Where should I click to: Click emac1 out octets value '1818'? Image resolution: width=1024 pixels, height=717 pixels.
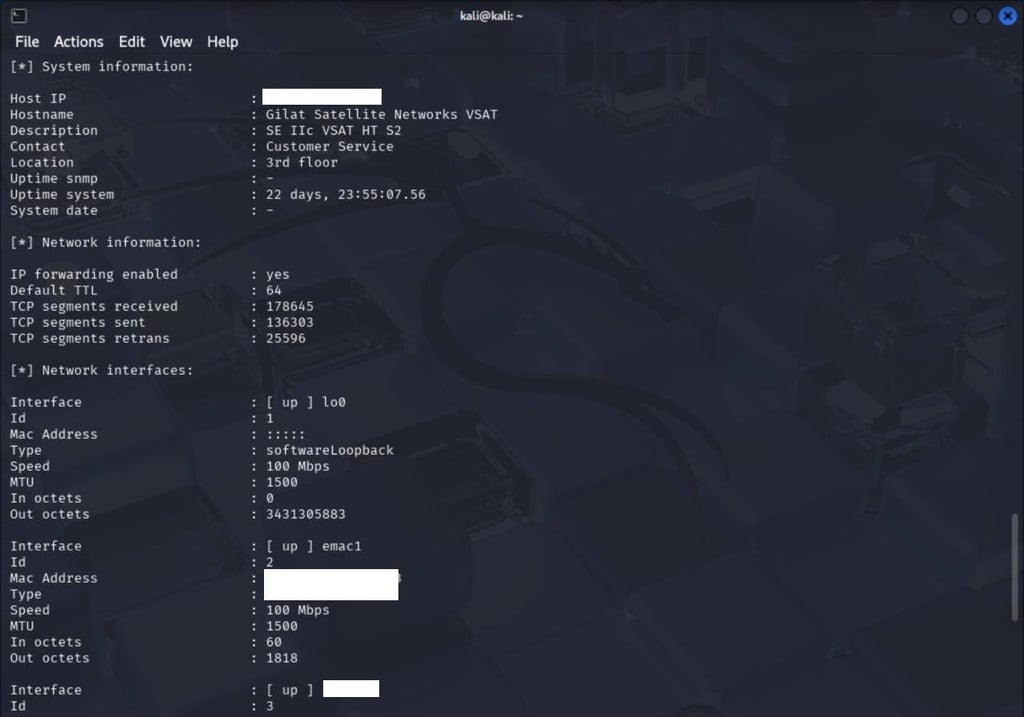point(281,658)
